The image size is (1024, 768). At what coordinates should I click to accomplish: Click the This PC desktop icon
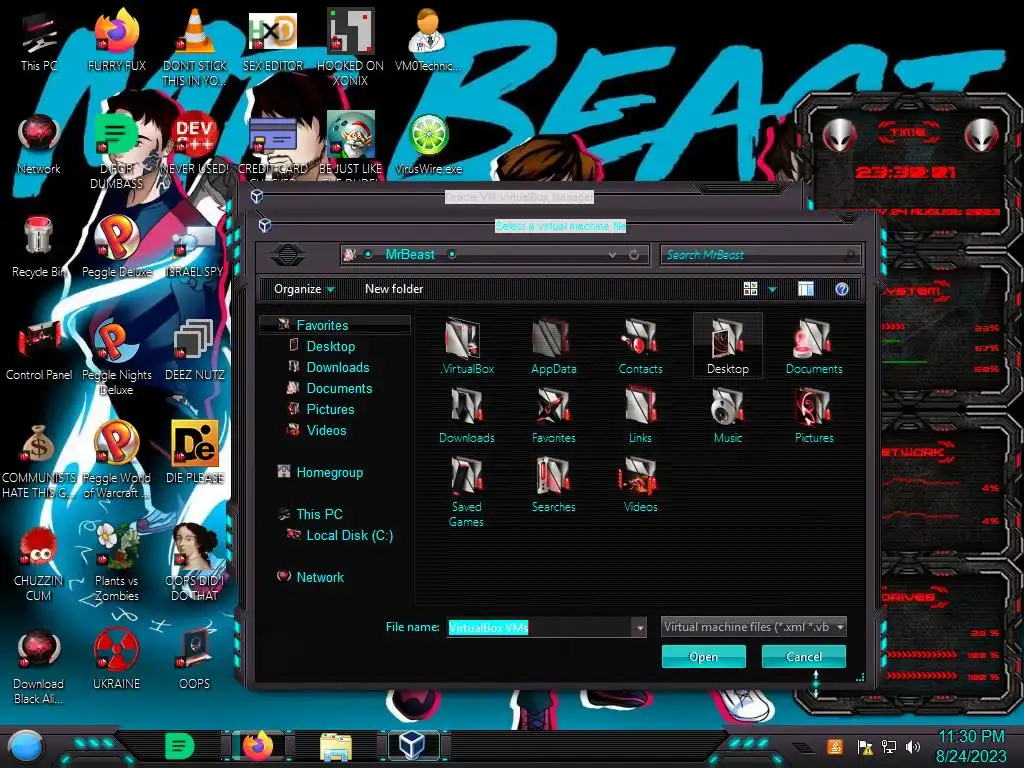point(39,42)
